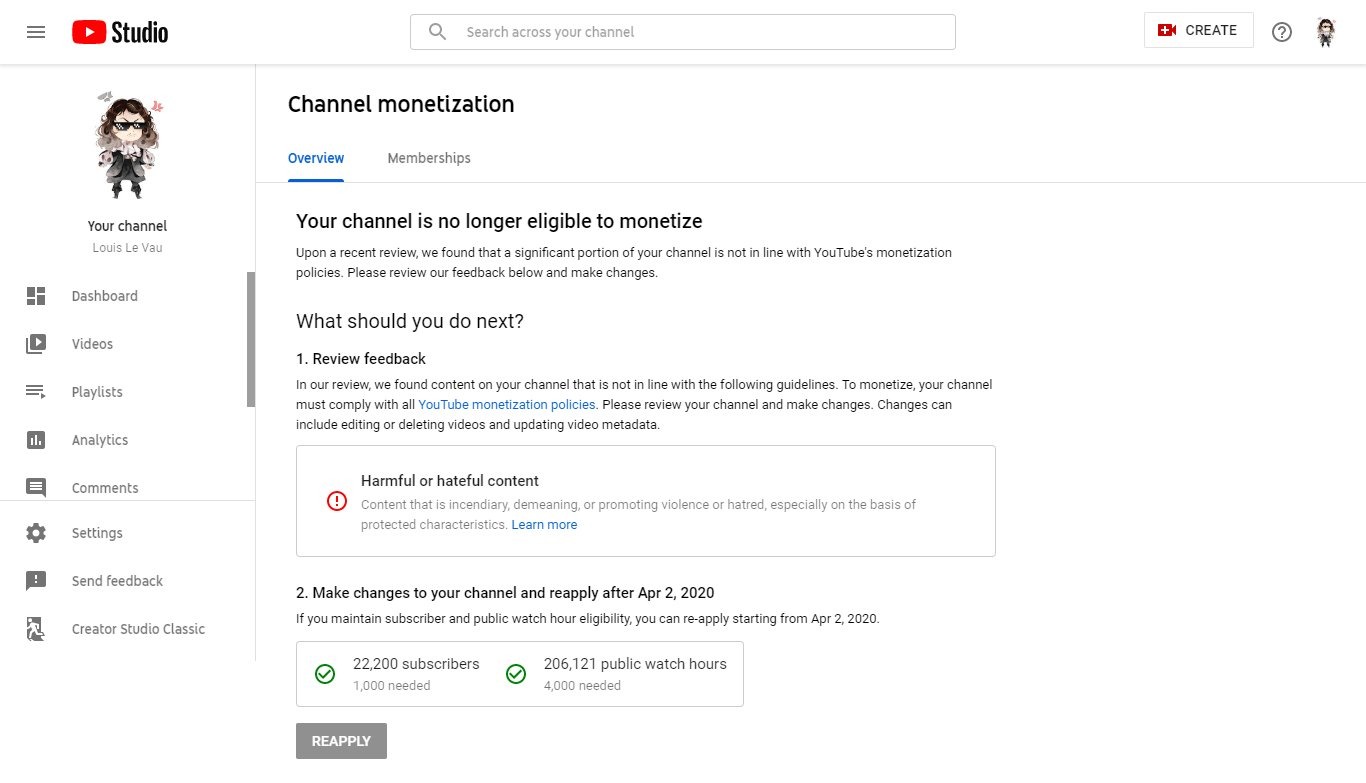Image resolution: width=1366 pixels, height=783 pixels.
Task: Click Learn more about harmful content
Action: click(x=544, y=525)
